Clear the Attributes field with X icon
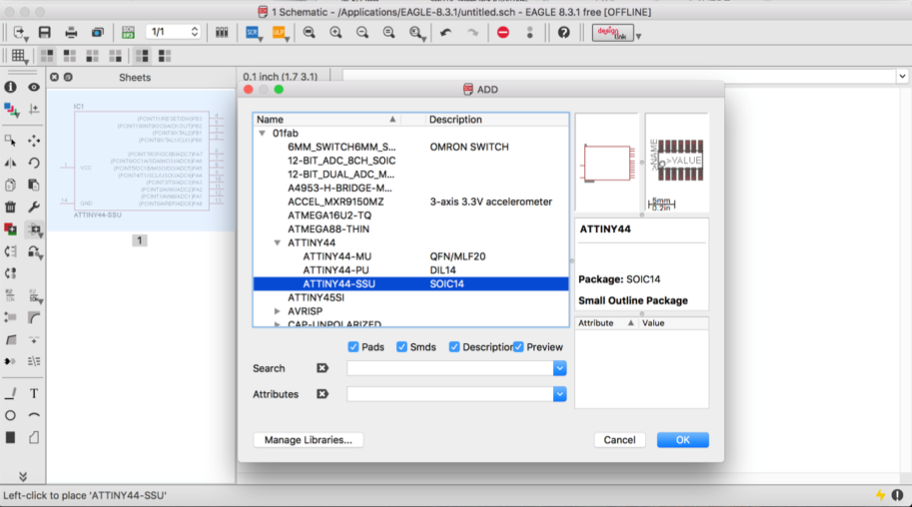Screen dimensions: 912x507 (322, 394)
